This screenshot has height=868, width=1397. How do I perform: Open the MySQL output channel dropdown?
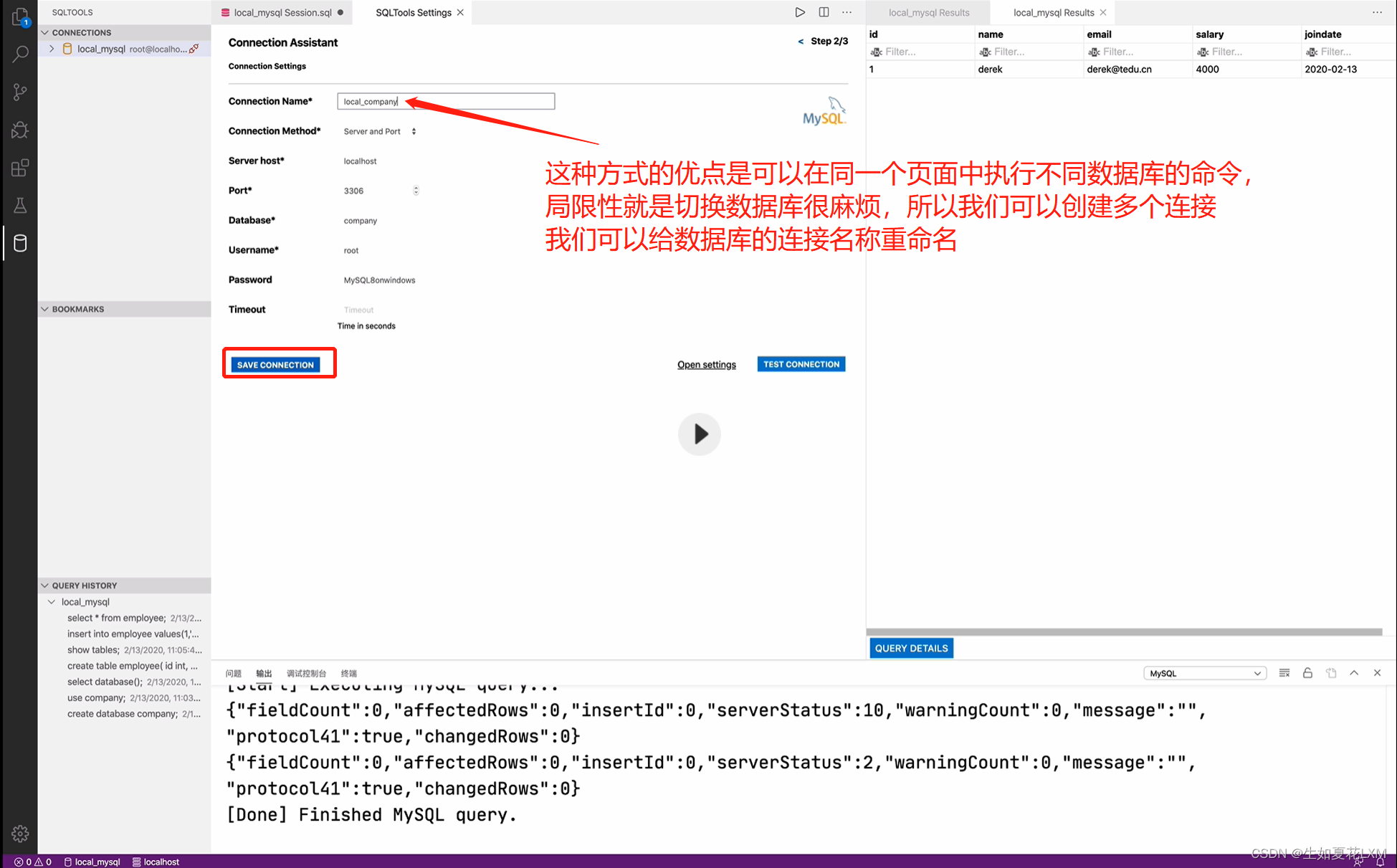point(1205,673)
